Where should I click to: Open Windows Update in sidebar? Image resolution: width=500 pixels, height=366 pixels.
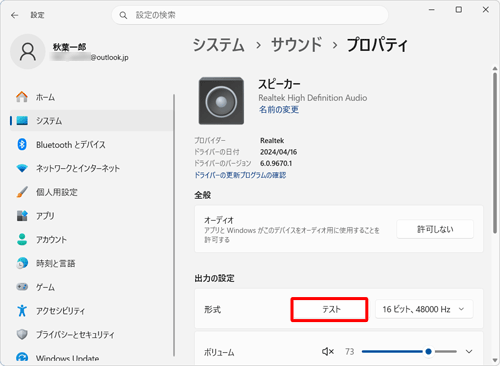click(x=91, y=358)
